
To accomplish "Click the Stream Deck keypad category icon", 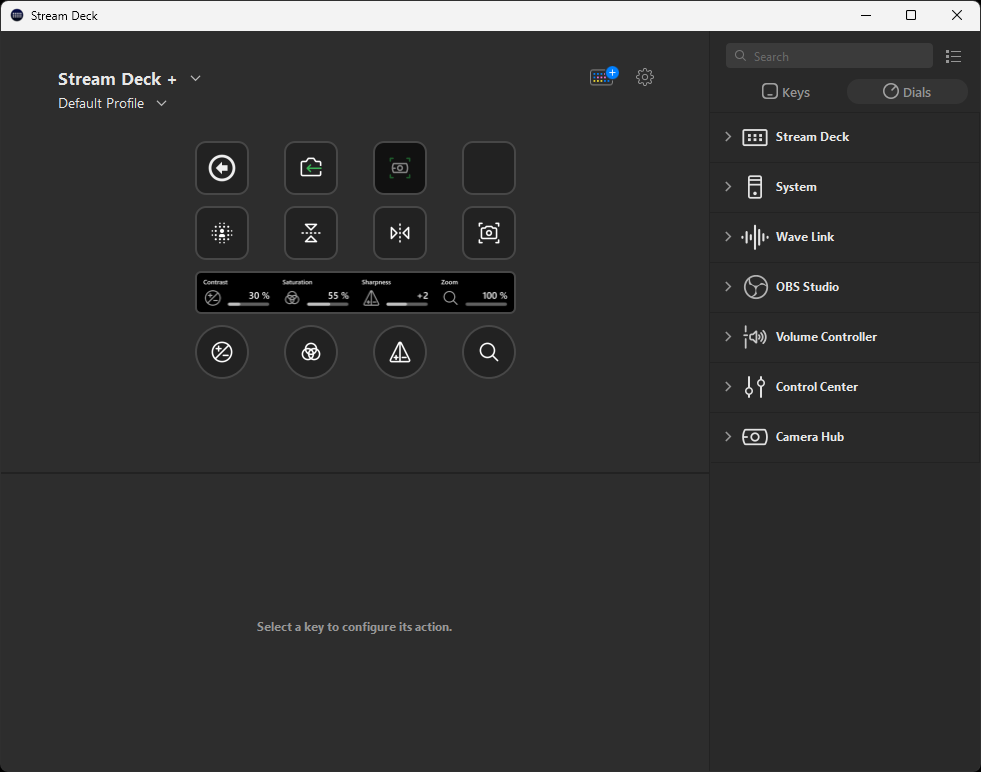I will (x=755, y=137).
